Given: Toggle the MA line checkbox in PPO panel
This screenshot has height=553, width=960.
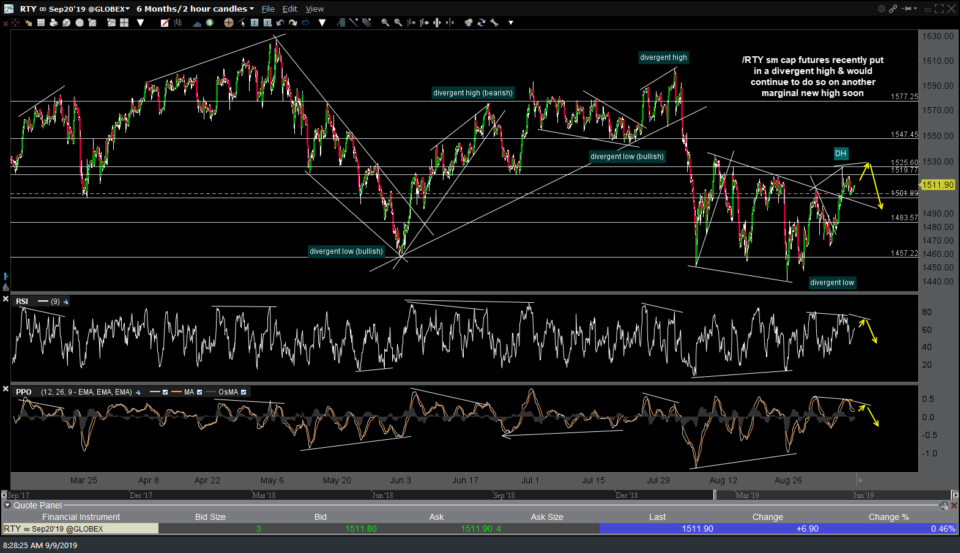Looking at the screenshot, I should (199, 392).
